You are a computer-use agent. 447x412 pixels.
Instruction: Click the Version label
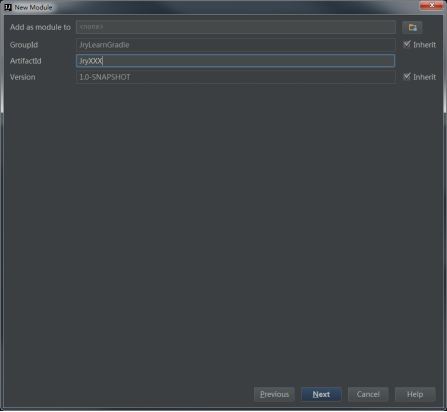[x=23, y=77]
